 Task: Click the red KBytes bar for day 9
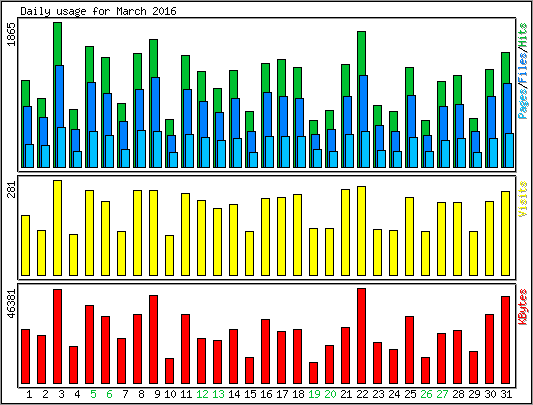[x=153, y=339]
